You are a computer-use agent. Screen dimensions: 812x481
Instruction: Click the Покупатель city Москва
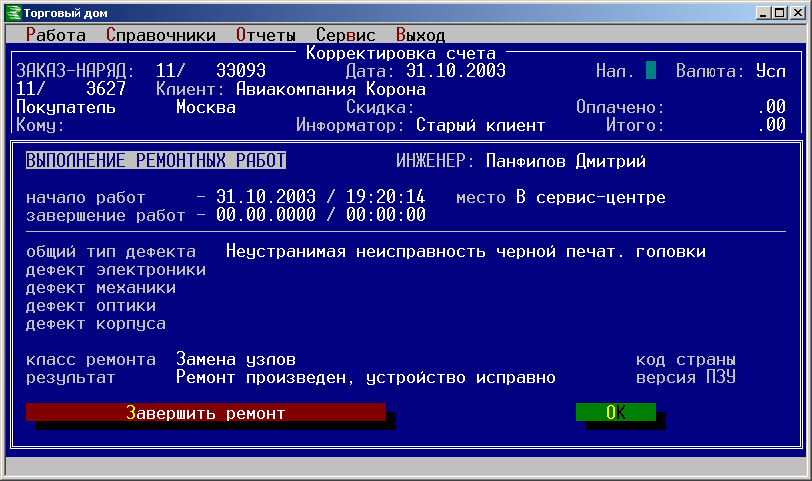click(206, 107)
